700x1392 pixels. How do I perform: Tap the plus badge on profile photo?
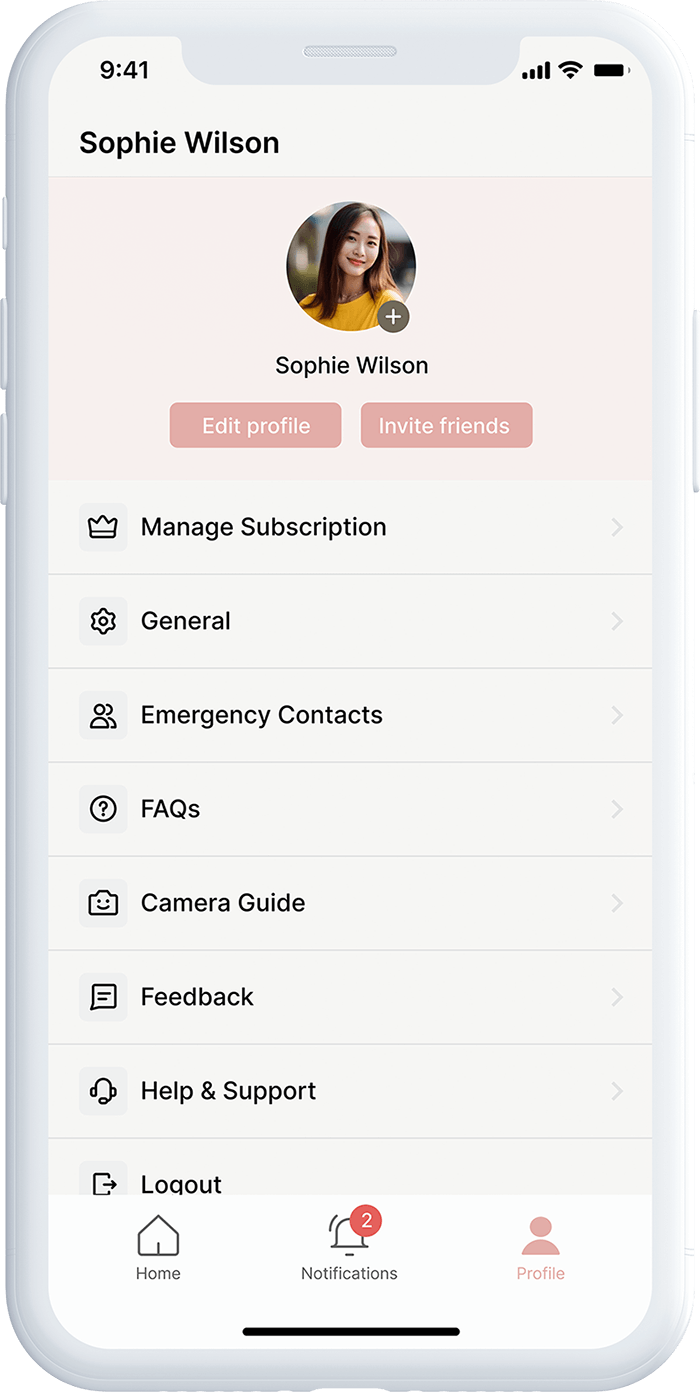[x=394, y=317]
